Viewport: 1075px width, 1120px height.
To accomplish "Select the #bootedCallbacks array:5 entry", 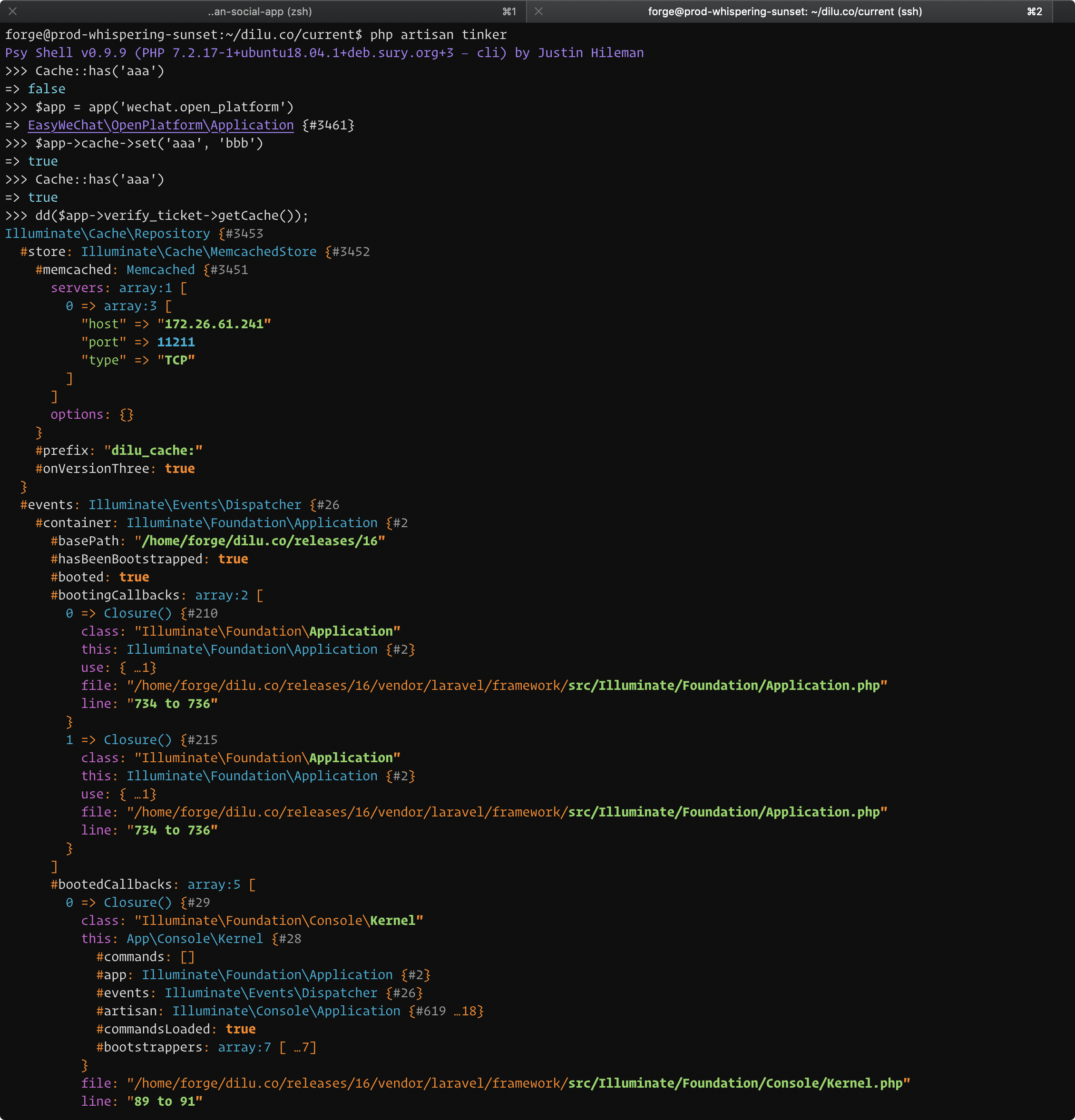I will tap(151, 884).
